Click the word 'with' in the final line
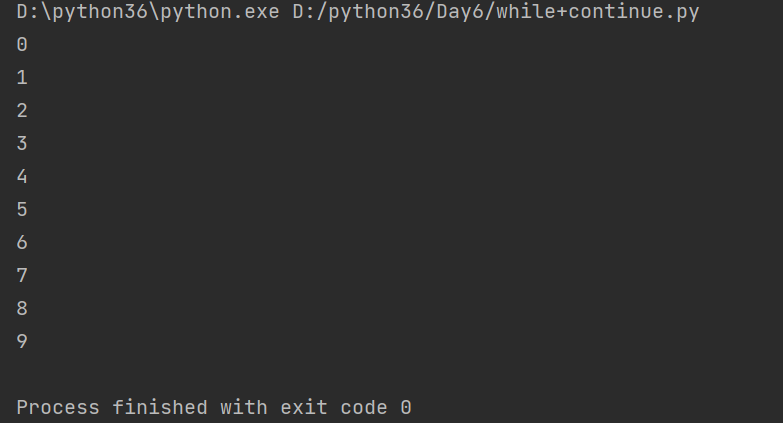This screenshot has height=423, width=783. click(x=243, y=408)
